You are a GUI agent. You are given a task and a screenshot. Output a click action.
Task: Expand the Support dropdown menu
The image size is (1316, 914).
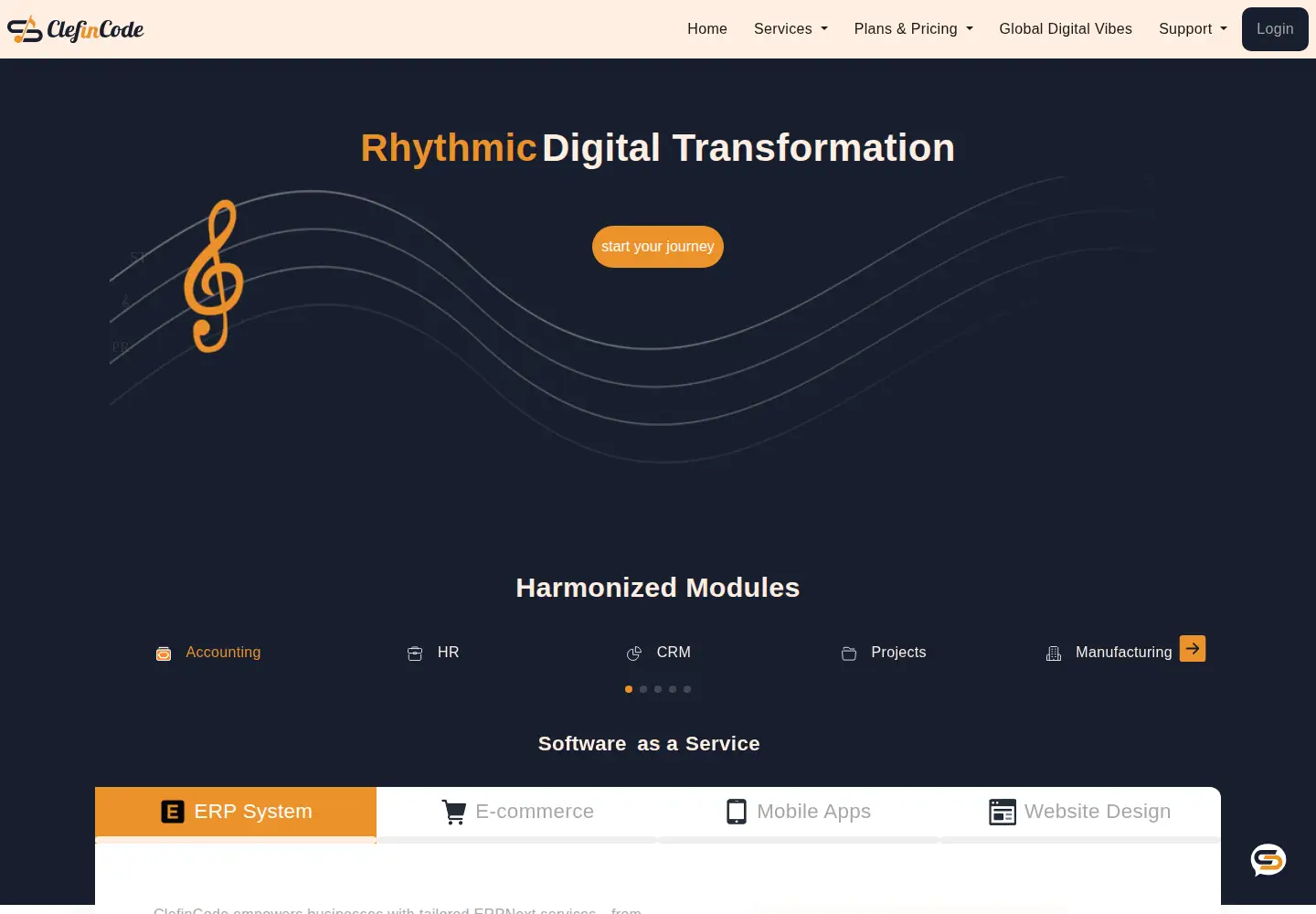tap(1193, 29)
